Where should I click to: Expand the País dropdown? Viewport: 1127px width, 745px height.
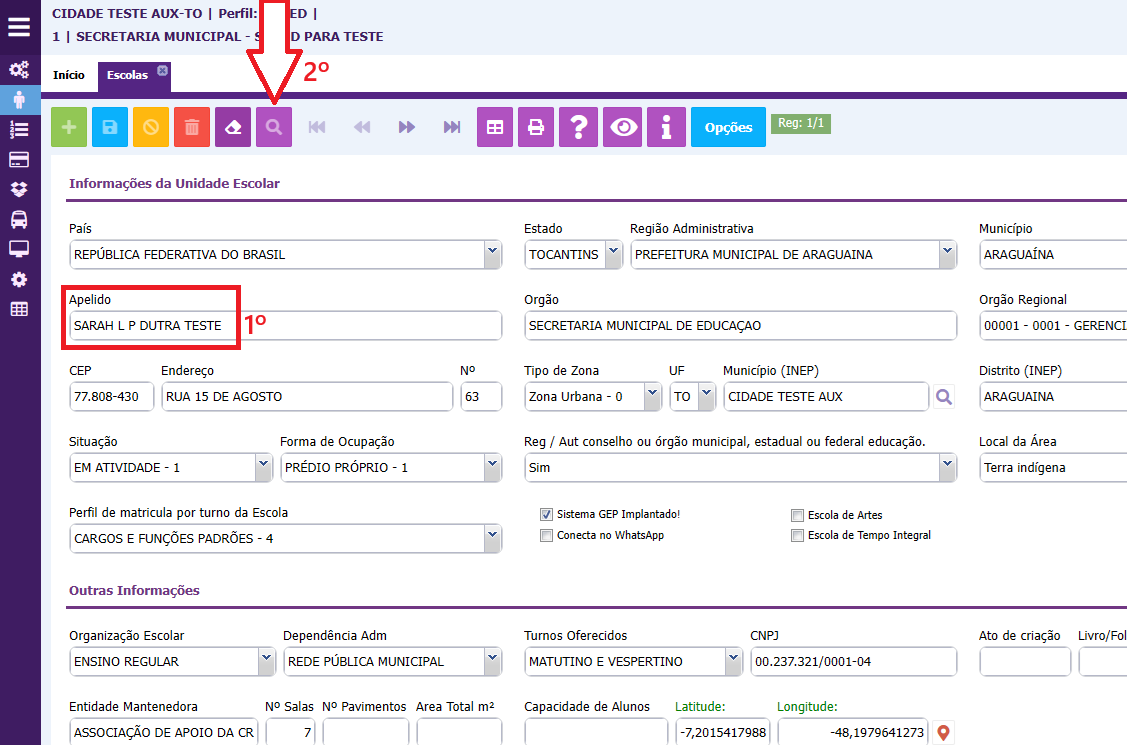tap(492, 254)
